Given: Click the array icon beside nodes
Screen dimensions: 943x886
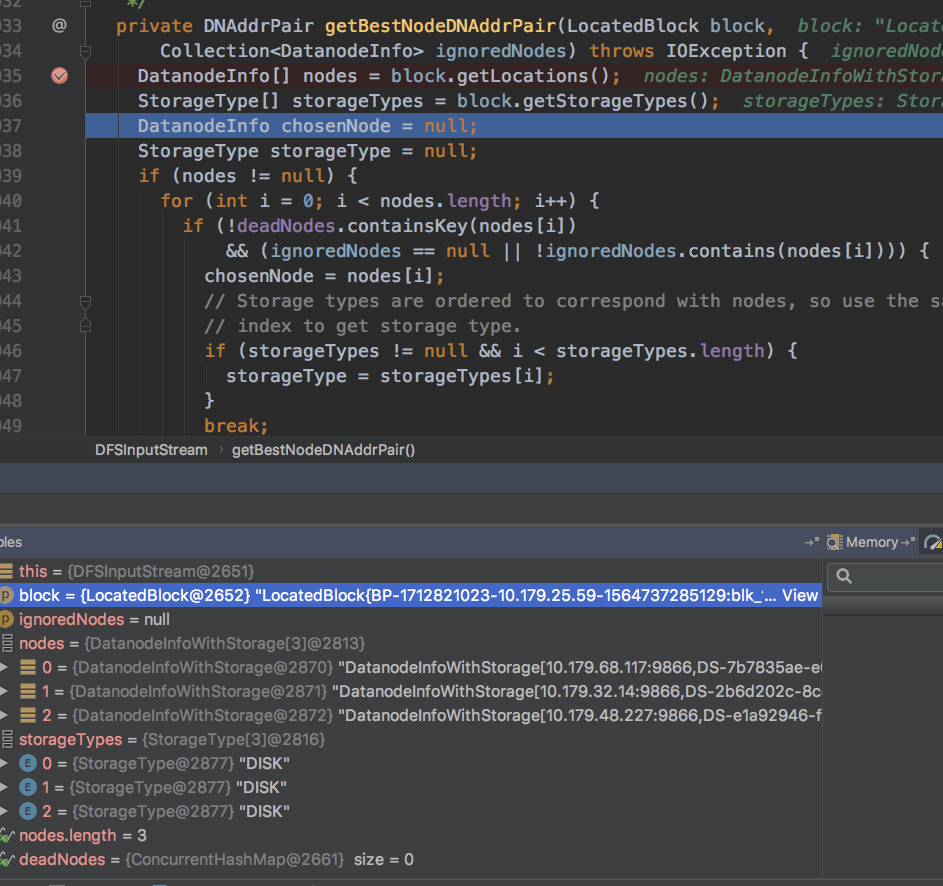Looking at the screenshot, I should pyautogui.click(x=7, y=643).
